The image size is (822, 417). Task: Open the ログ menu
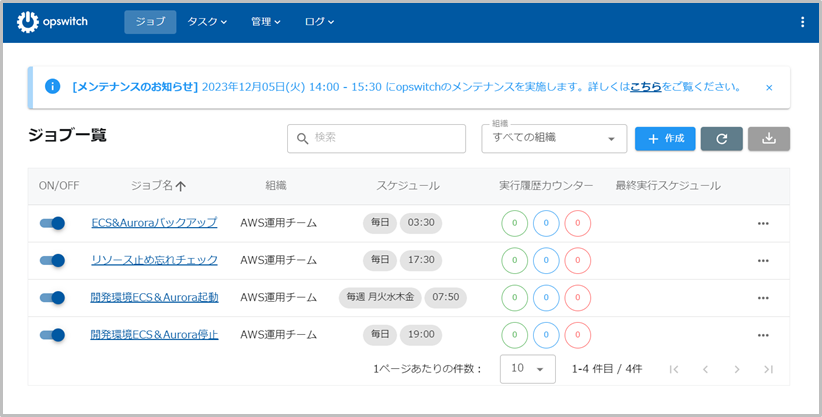pos(319,22)
